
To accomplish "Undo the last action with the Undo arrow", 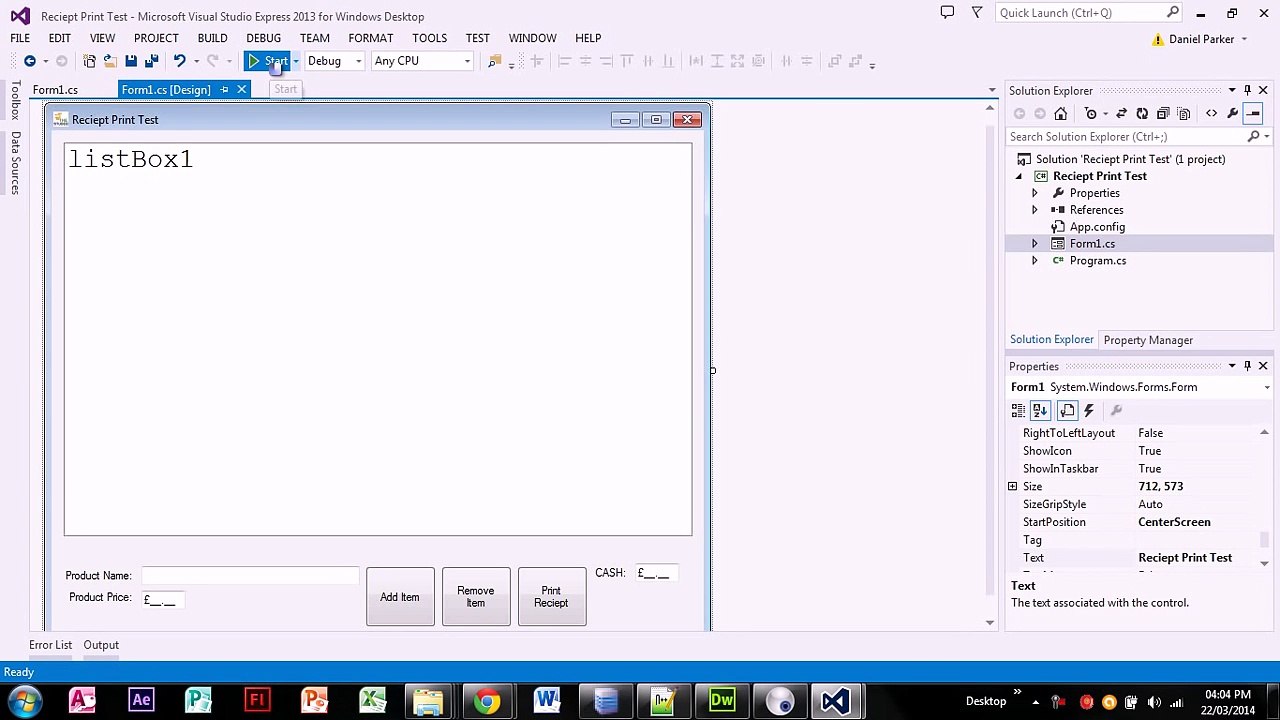I will [x=179, y=61].
